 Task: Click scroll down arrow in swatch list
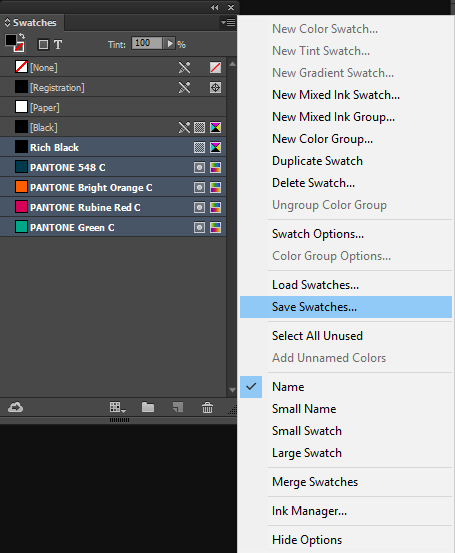232,390
